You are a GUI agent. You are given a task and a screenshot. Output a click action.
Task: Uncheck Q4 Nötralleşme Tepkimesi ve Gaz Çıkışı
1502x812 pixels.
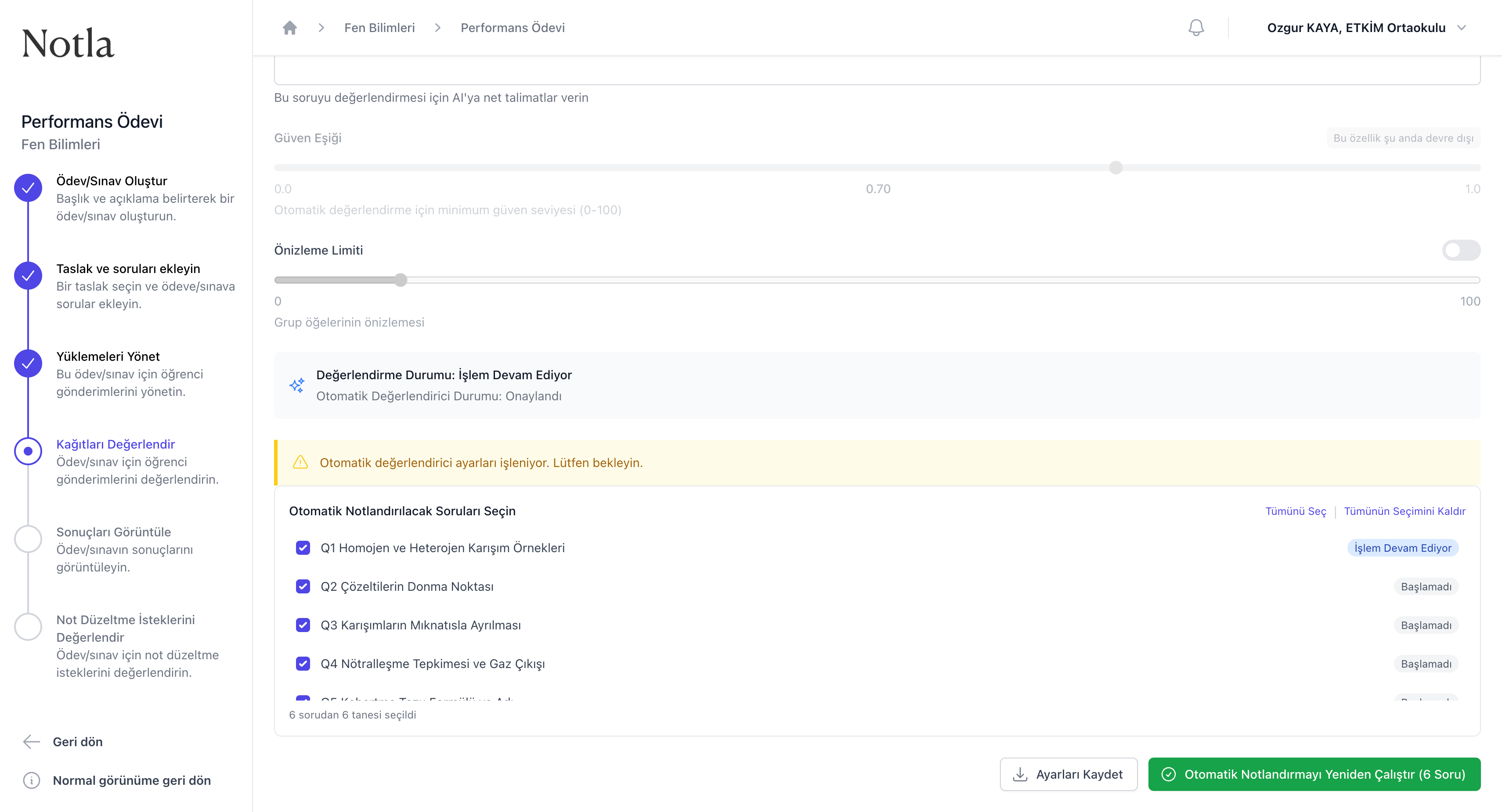pos(303,664)
